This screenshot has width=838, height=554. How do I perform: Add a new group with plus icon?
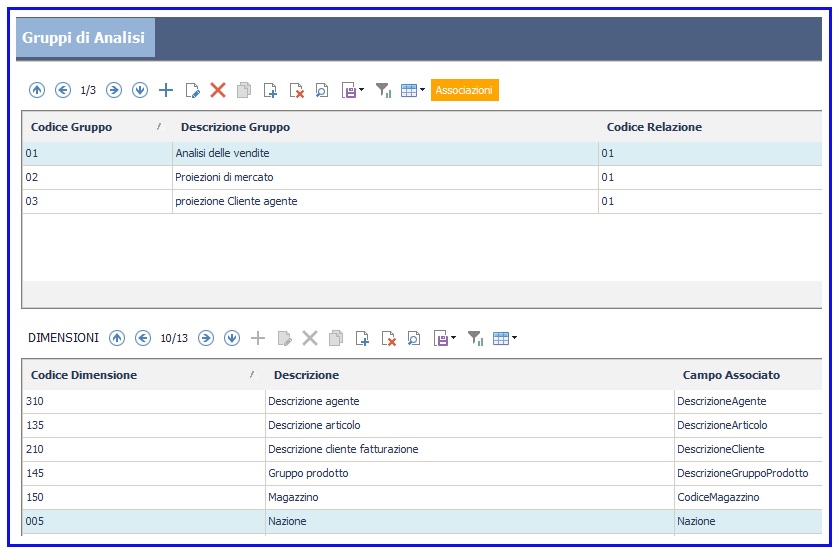[166, 90]
